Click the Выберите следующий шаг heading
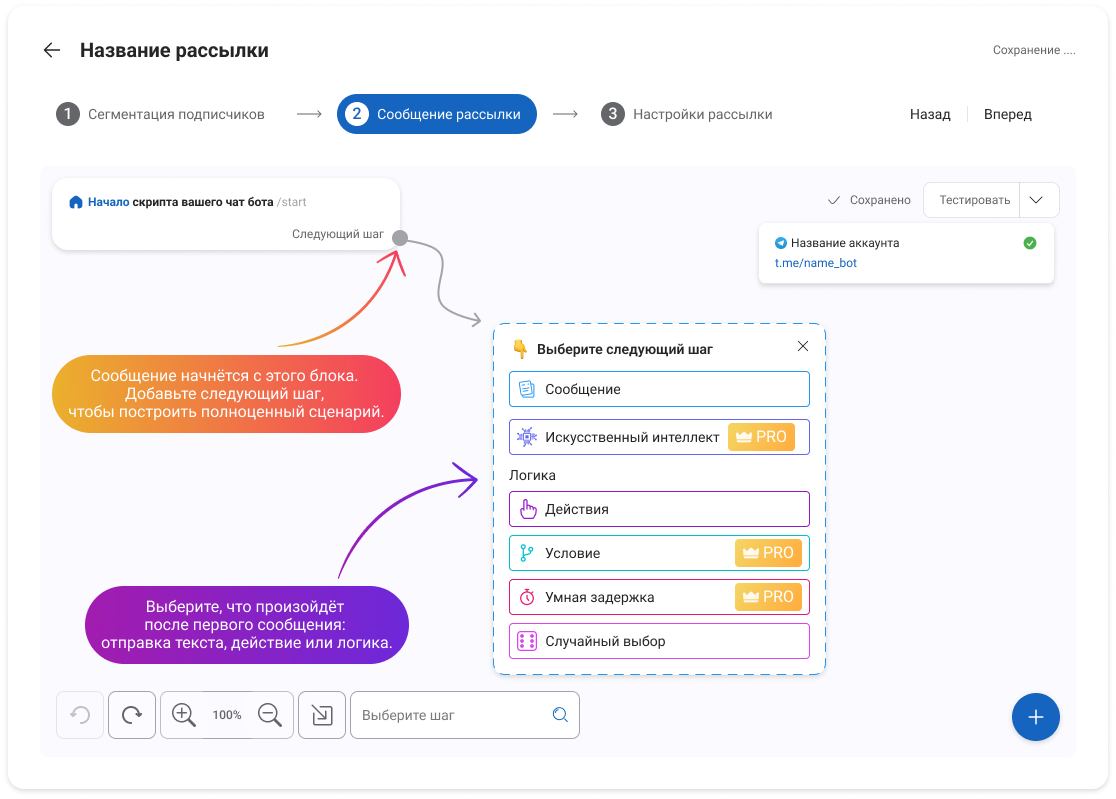 (625, 349)
